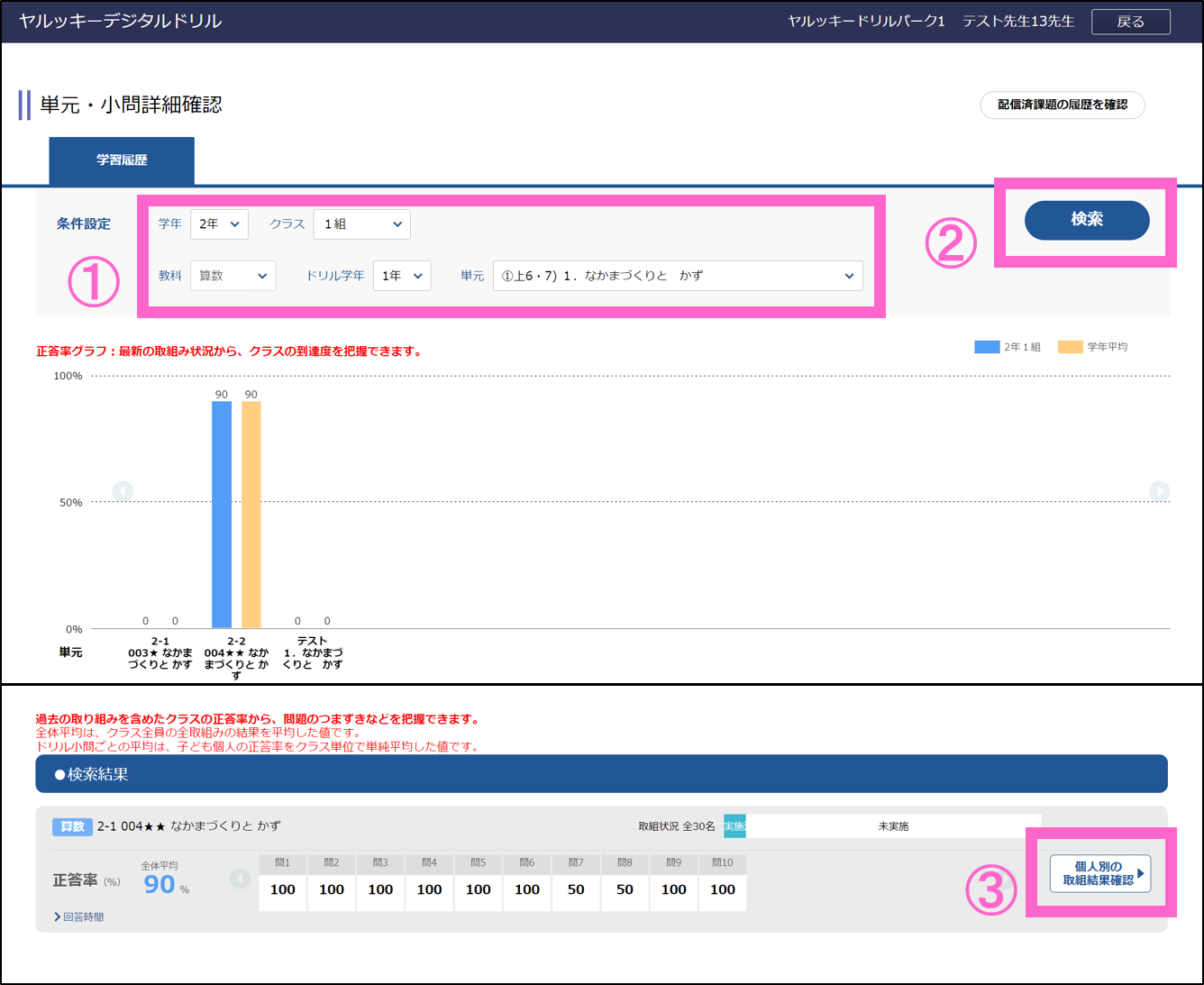Expand the 回答時間 section
Screen dimensions: 1204x985
coord(79,917)
